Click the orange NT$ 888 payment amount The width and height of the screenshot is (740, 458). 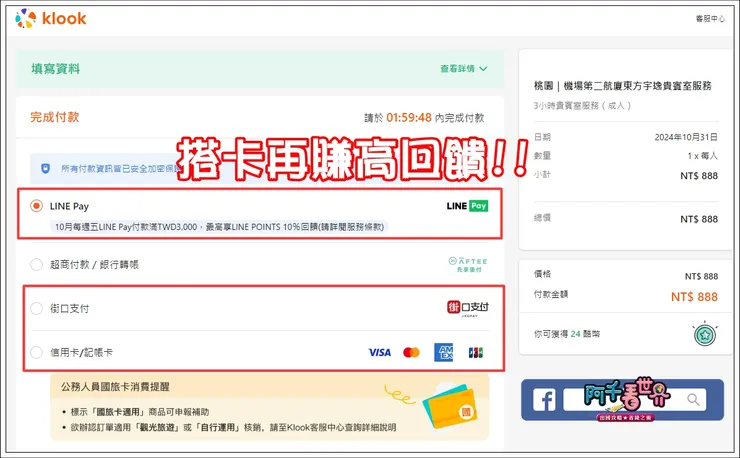[694, 297]
